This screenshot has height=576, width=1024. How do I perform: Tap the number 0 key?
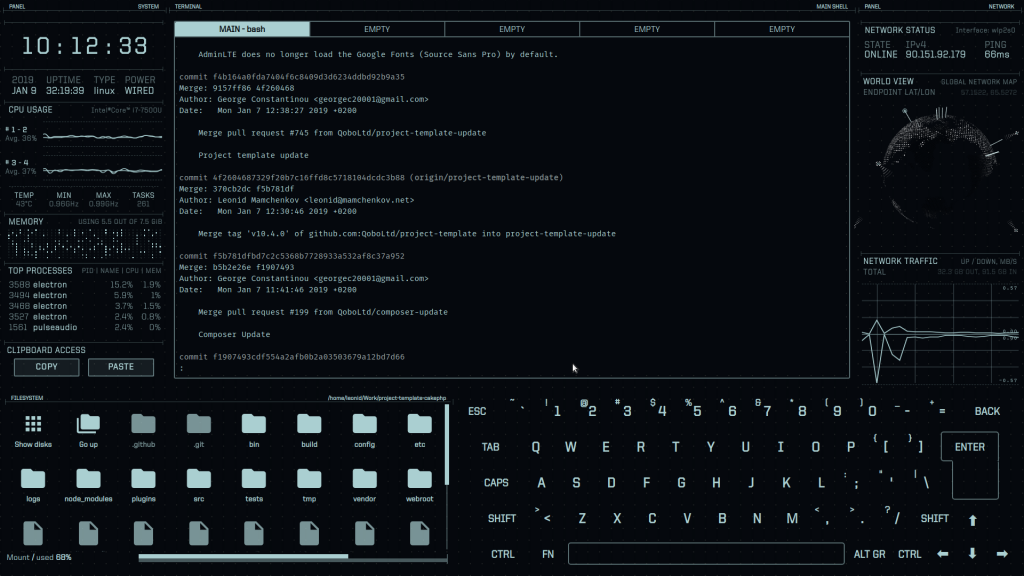(x=869, y=409)
